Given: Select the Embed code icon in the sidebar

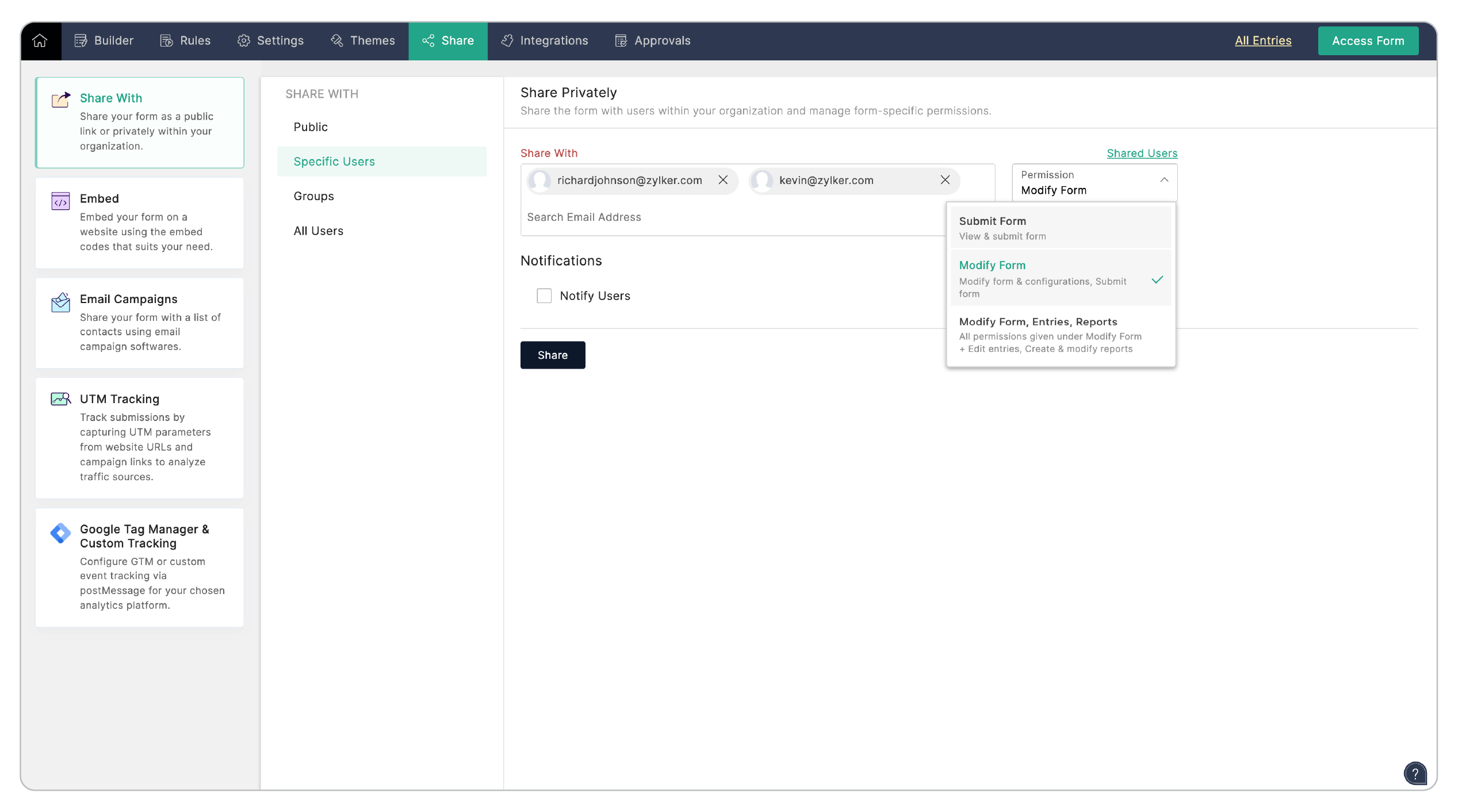Looking at the screenshot, I should click(60, 201).
